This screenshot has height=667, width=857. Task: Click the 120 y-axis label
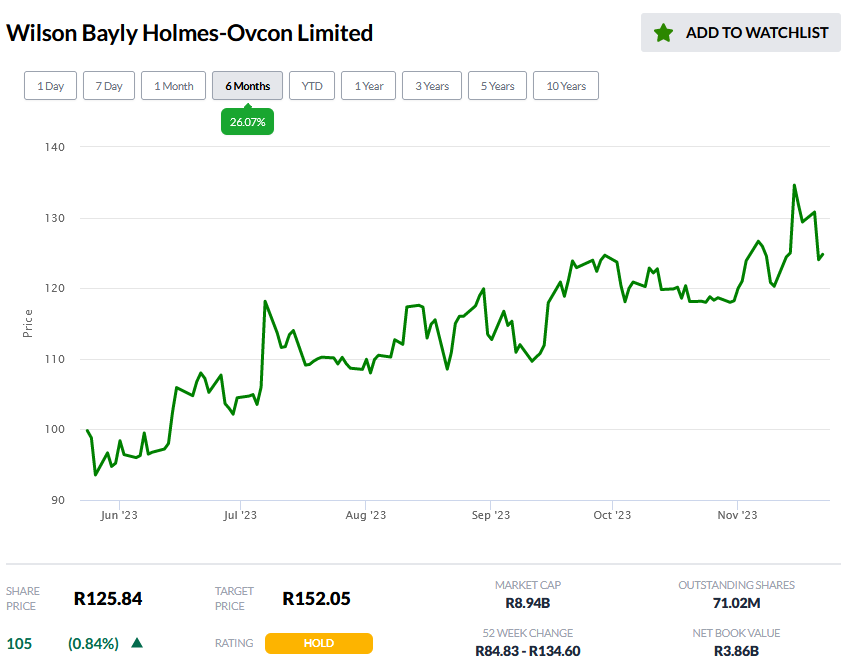(55, 288)
